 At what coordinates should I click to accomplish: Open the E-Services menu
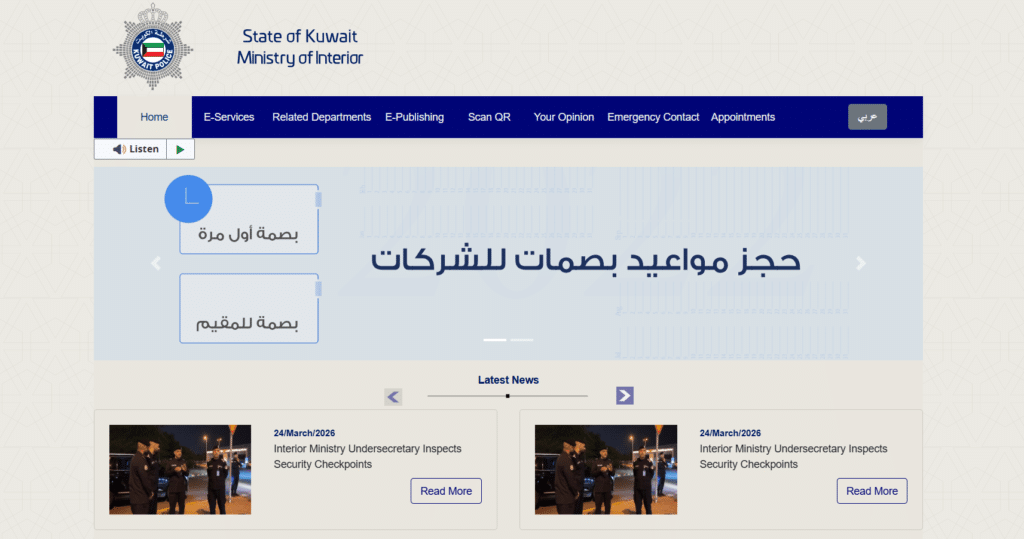coord(229,117)
